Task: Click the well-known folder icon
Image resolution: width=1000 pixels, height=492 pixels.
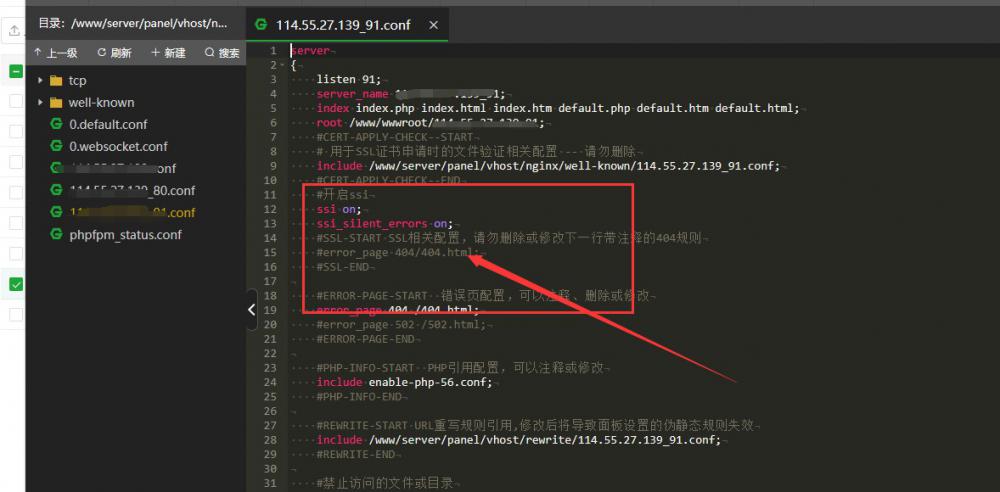Action: click(x=56, y=102)
